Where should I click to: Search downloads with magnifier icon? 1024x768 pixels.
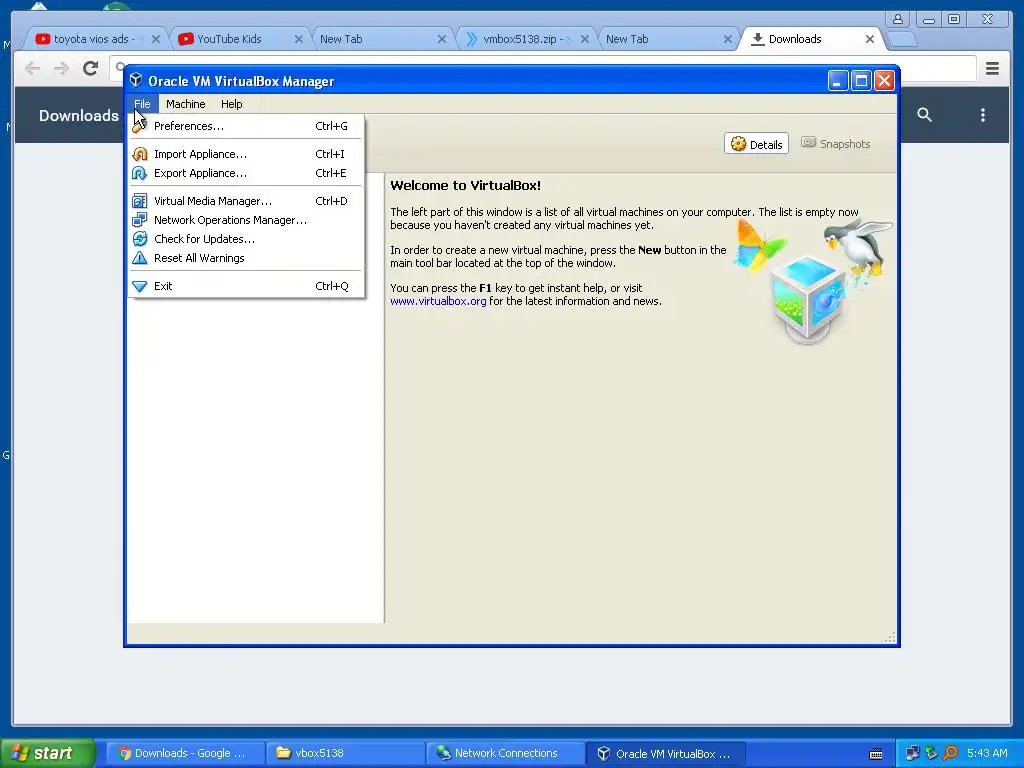tap(924, 115)
